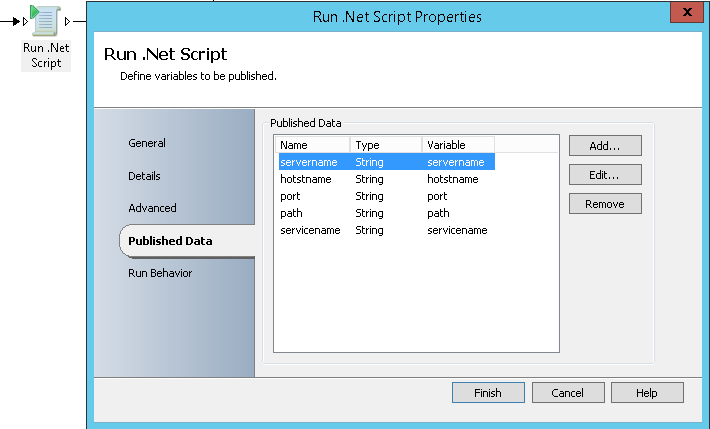
Task: Select the port variable row
Action: [x=387, y=196]
